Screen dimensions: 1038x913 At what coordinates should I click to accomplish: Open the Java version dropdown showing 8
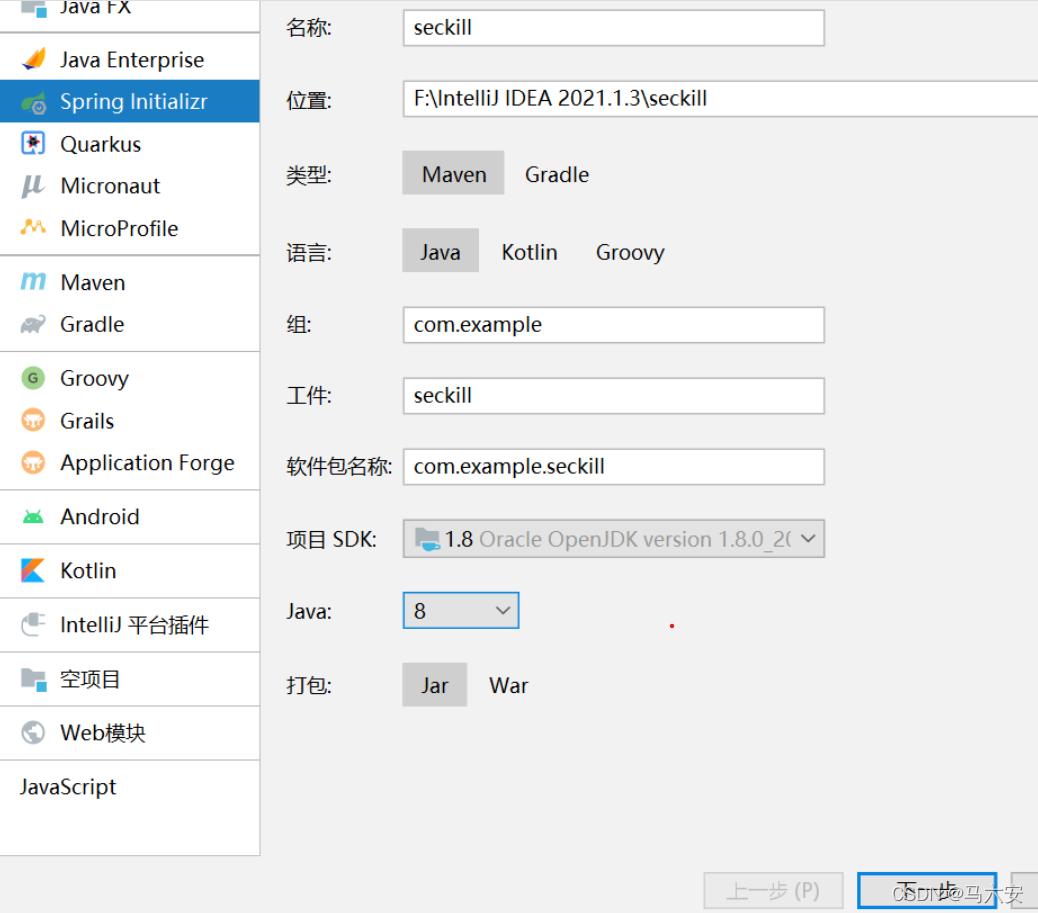point(461,610)
